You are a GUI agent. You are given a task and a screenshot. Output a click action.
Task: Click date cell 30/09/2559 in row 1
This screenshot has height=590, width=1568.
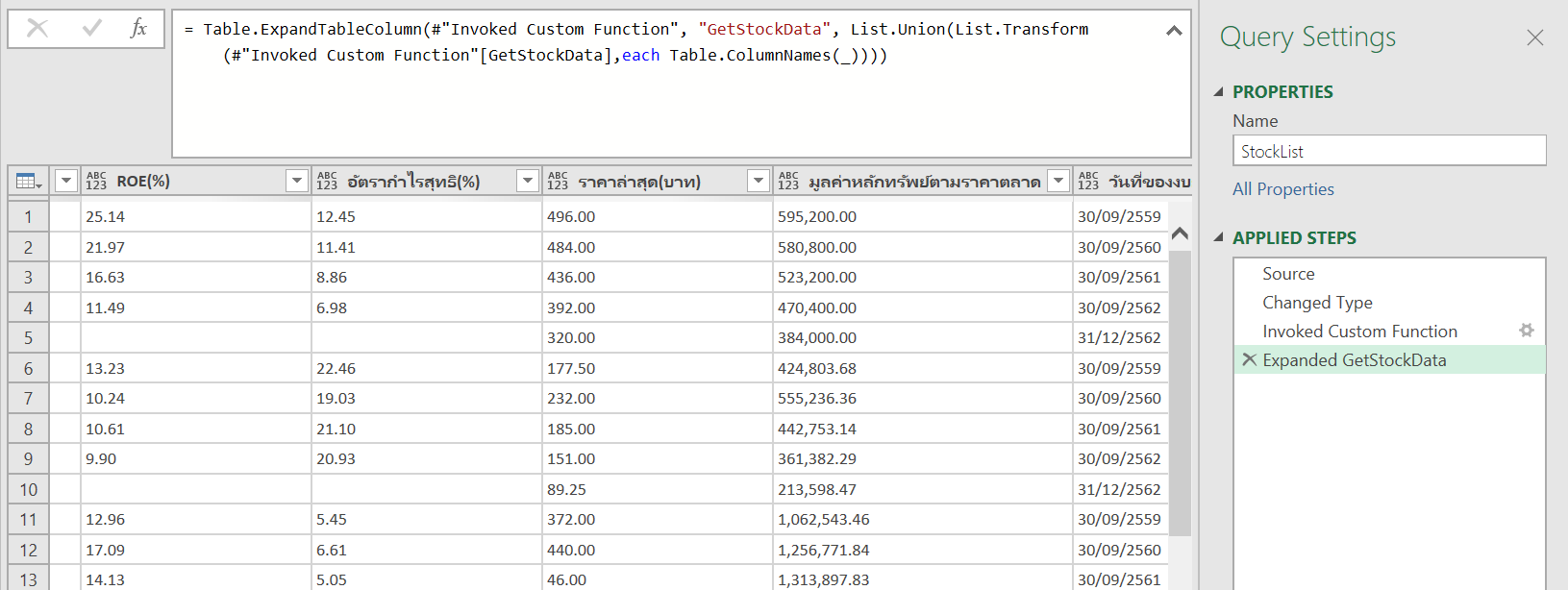tap(1119, 217)
